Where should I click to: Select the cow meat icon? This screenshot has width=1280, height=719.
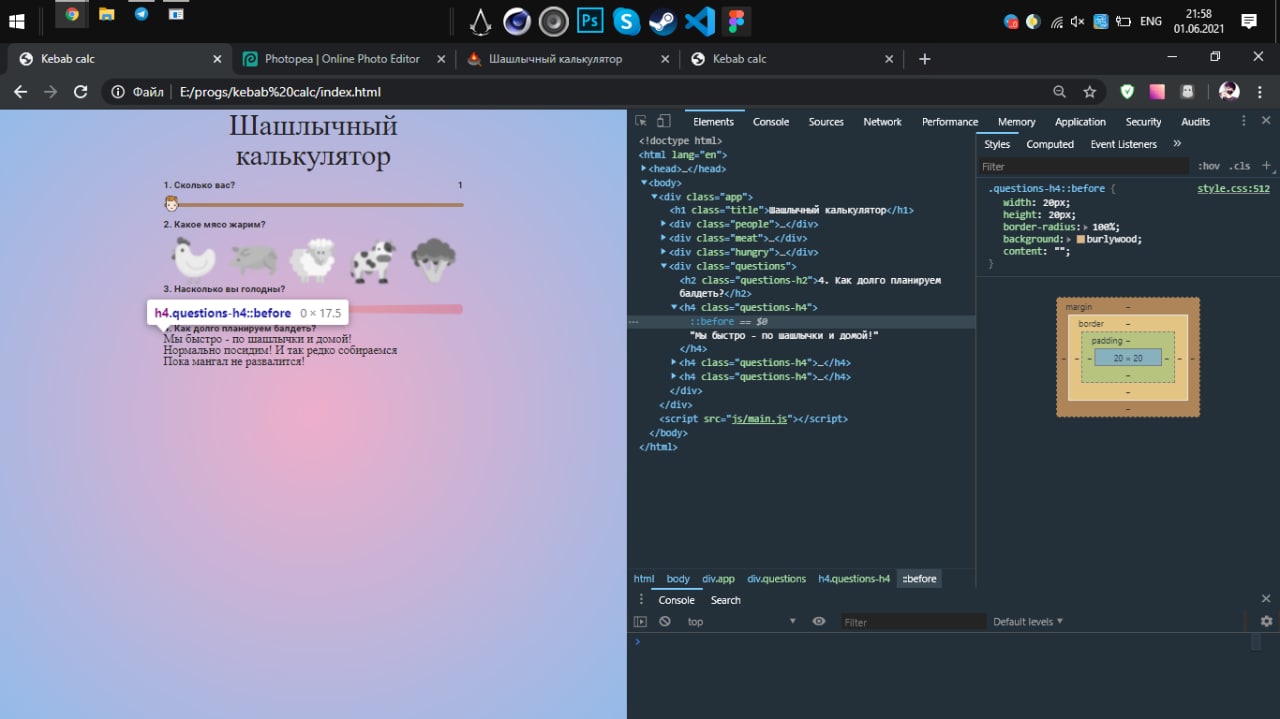[x=374, y=260]
